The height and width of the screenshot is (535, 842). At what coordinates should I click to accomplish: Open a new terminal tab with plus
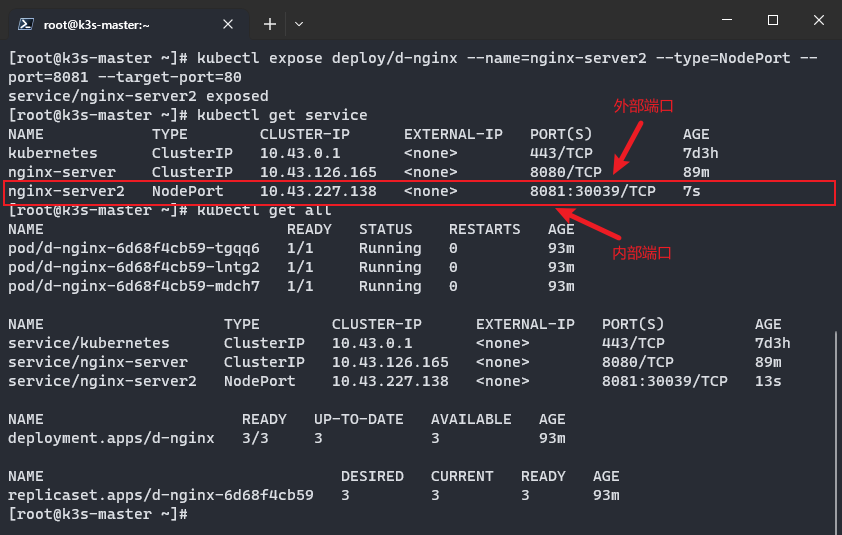(x=270, y=24)
